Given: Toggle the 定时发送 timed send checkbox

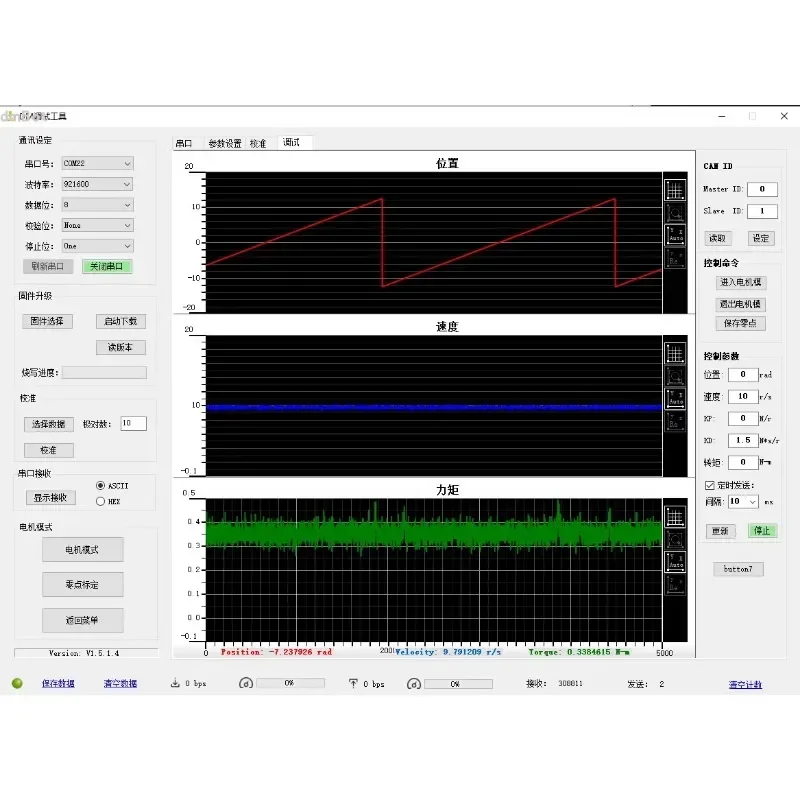Looking at the screenshot, I should point(710,485).
